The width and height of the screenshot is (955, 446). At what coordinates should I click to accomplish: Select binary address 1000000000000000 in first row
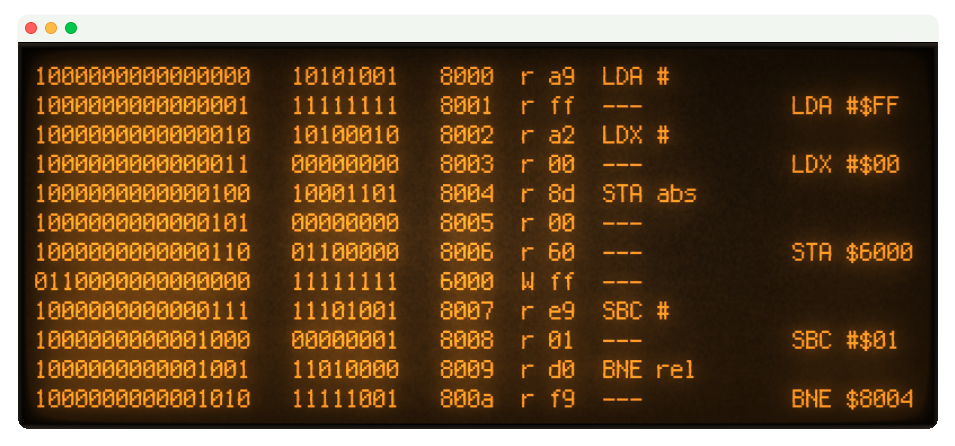click(143, 77)
